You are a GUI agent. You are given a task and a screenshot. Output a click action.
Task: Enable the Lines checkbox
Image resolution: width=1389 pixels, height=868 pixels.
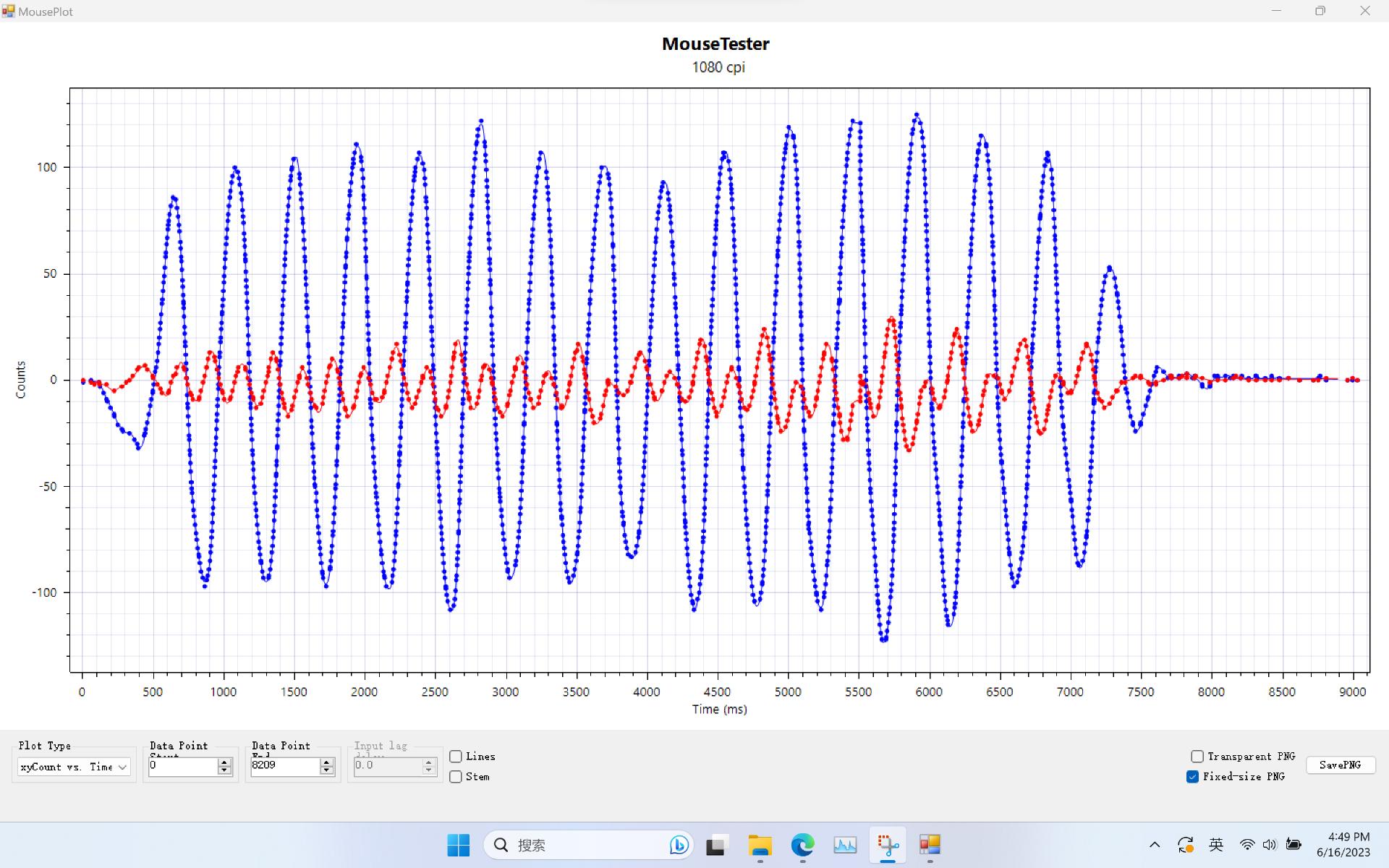coord(456,757)
